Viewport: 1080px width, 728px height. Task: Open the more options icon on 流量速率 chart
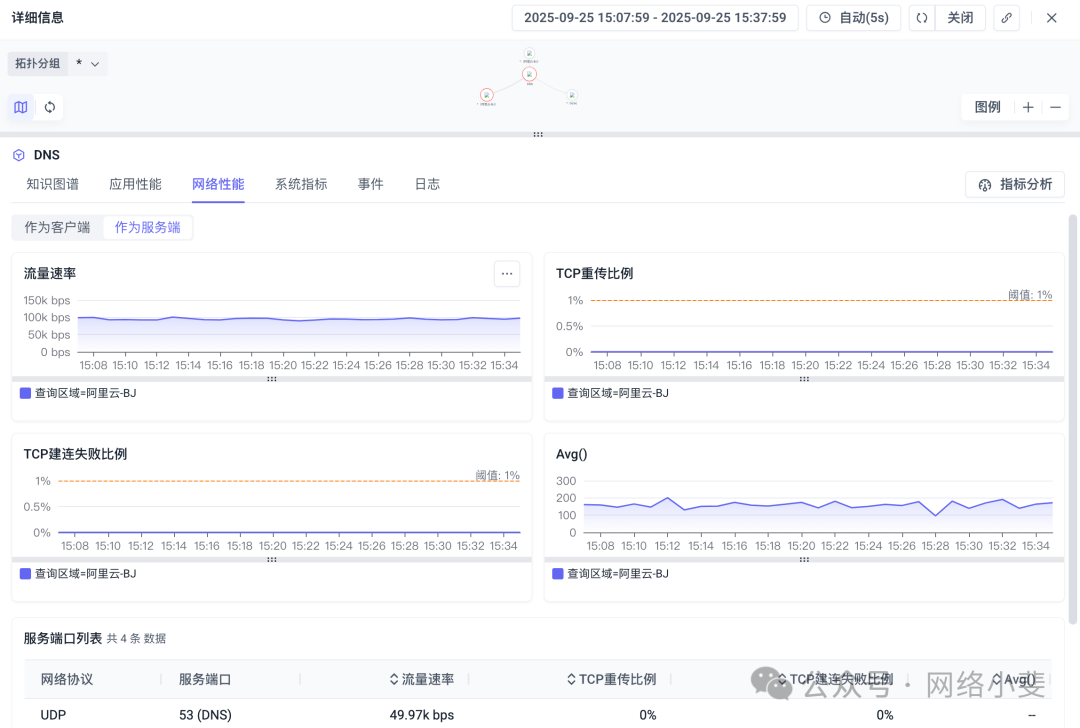[x=507, y=273]
